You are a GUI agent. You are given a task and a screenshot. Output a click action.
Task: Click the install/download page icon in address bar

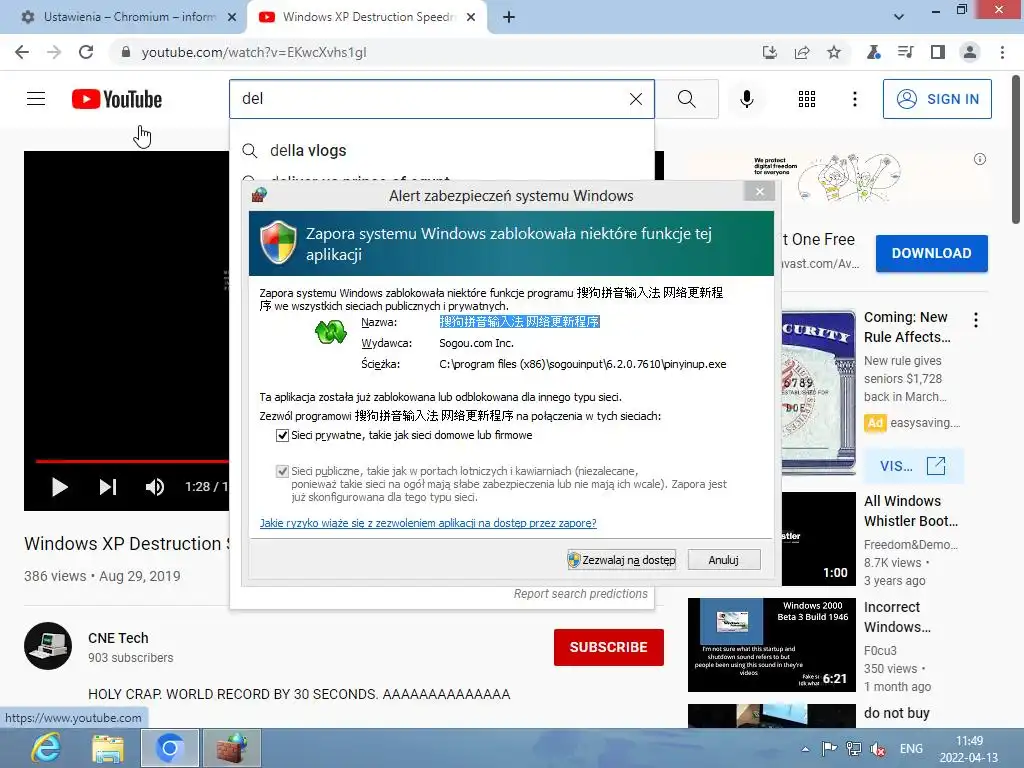[x=770, y=52]
